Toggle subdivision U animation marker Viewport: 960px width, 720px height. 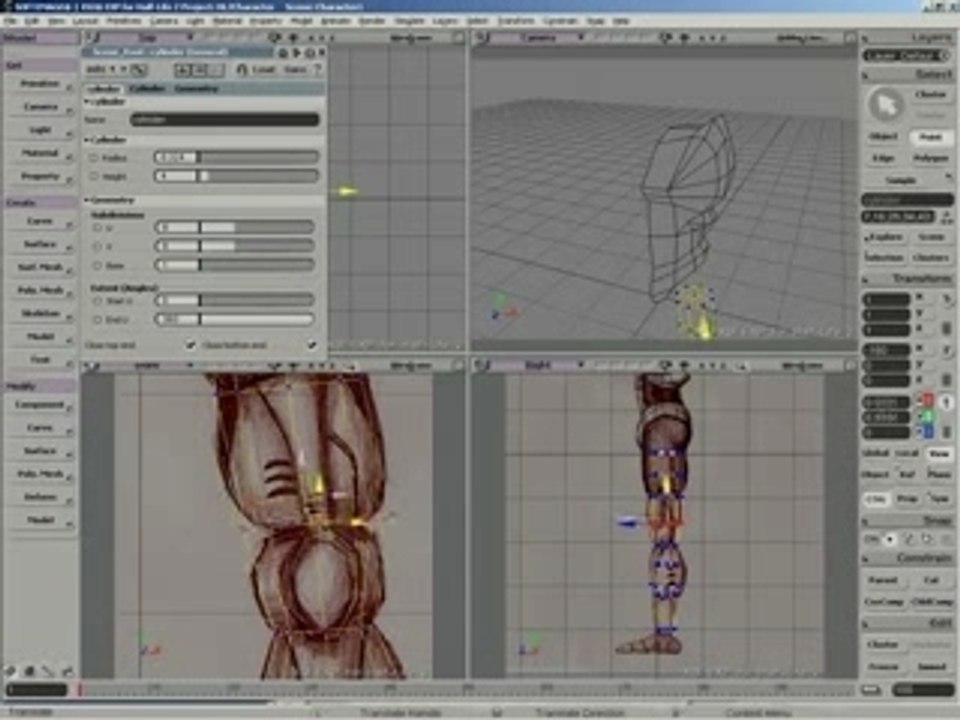97,228
